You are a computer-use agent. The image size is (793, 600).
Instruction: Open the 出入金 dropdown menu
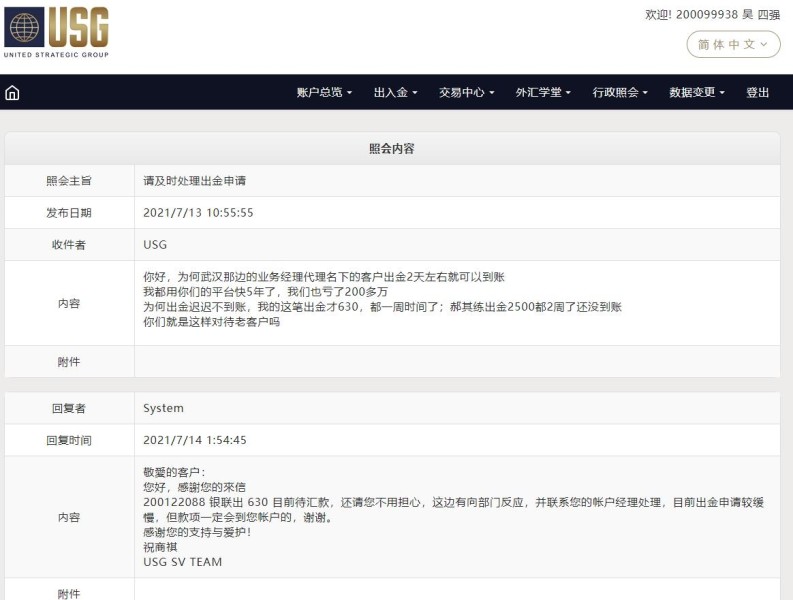tap(395, 92)
